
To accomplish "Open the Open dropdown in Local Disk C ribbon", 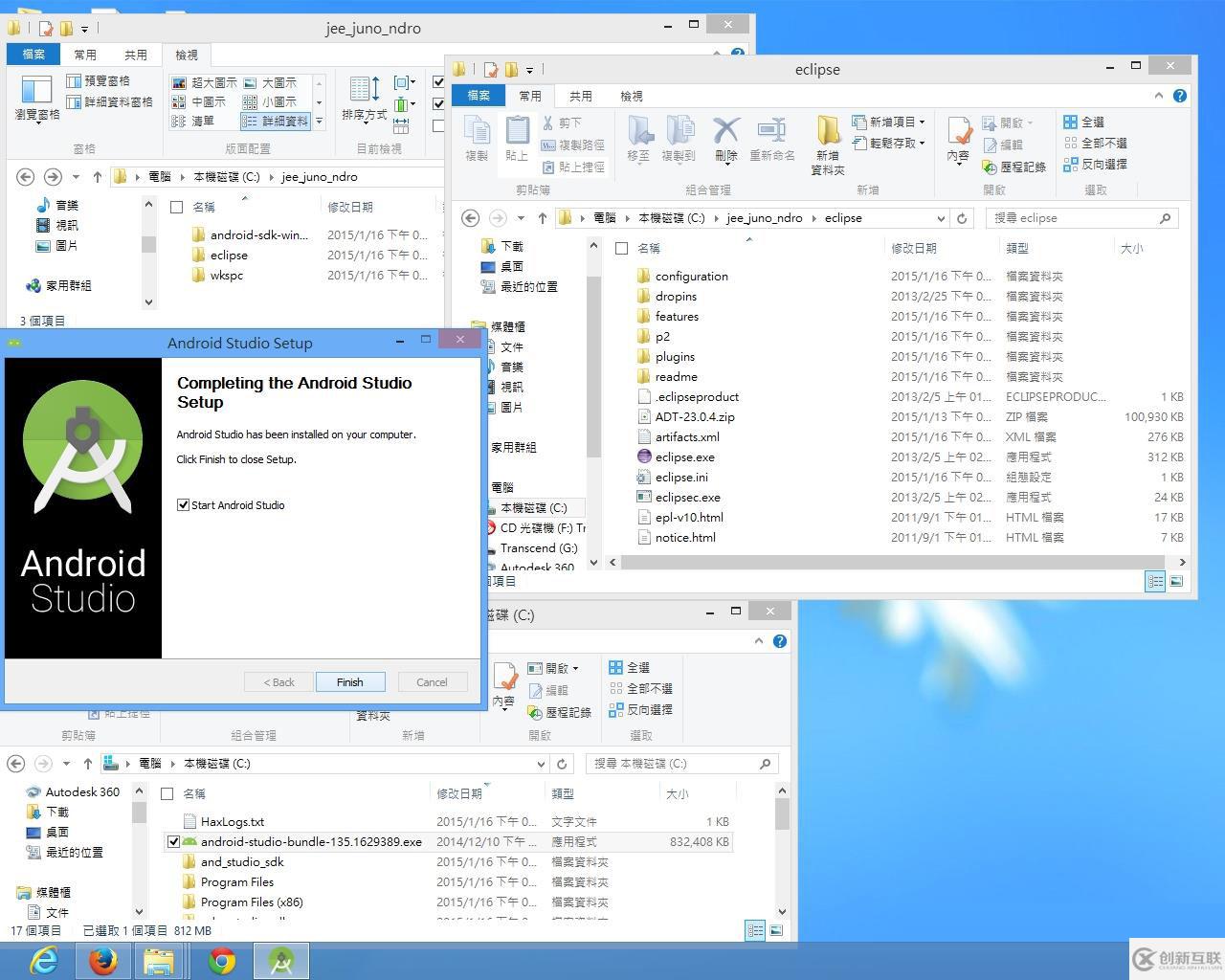I will 553,668.
